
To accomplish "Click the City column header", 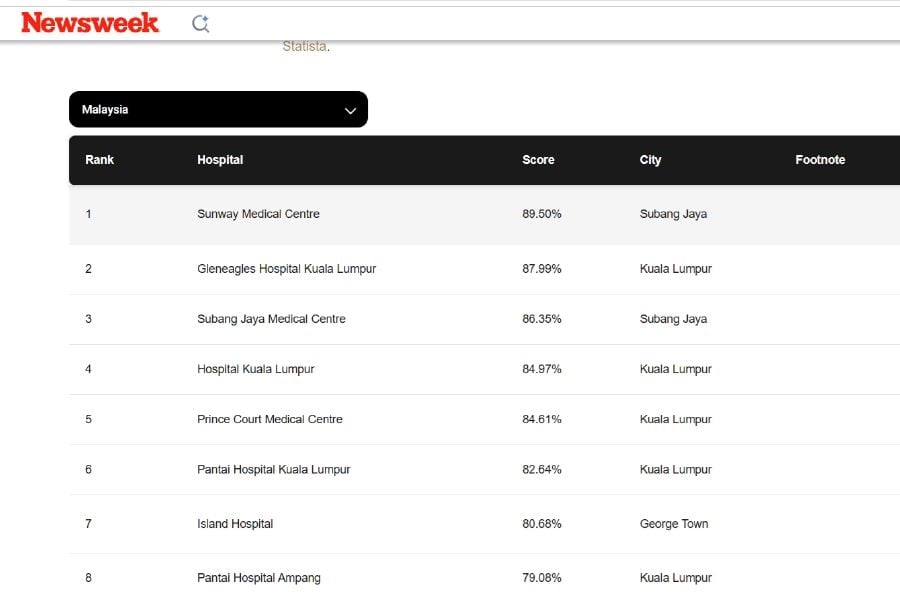I will 650,160.
